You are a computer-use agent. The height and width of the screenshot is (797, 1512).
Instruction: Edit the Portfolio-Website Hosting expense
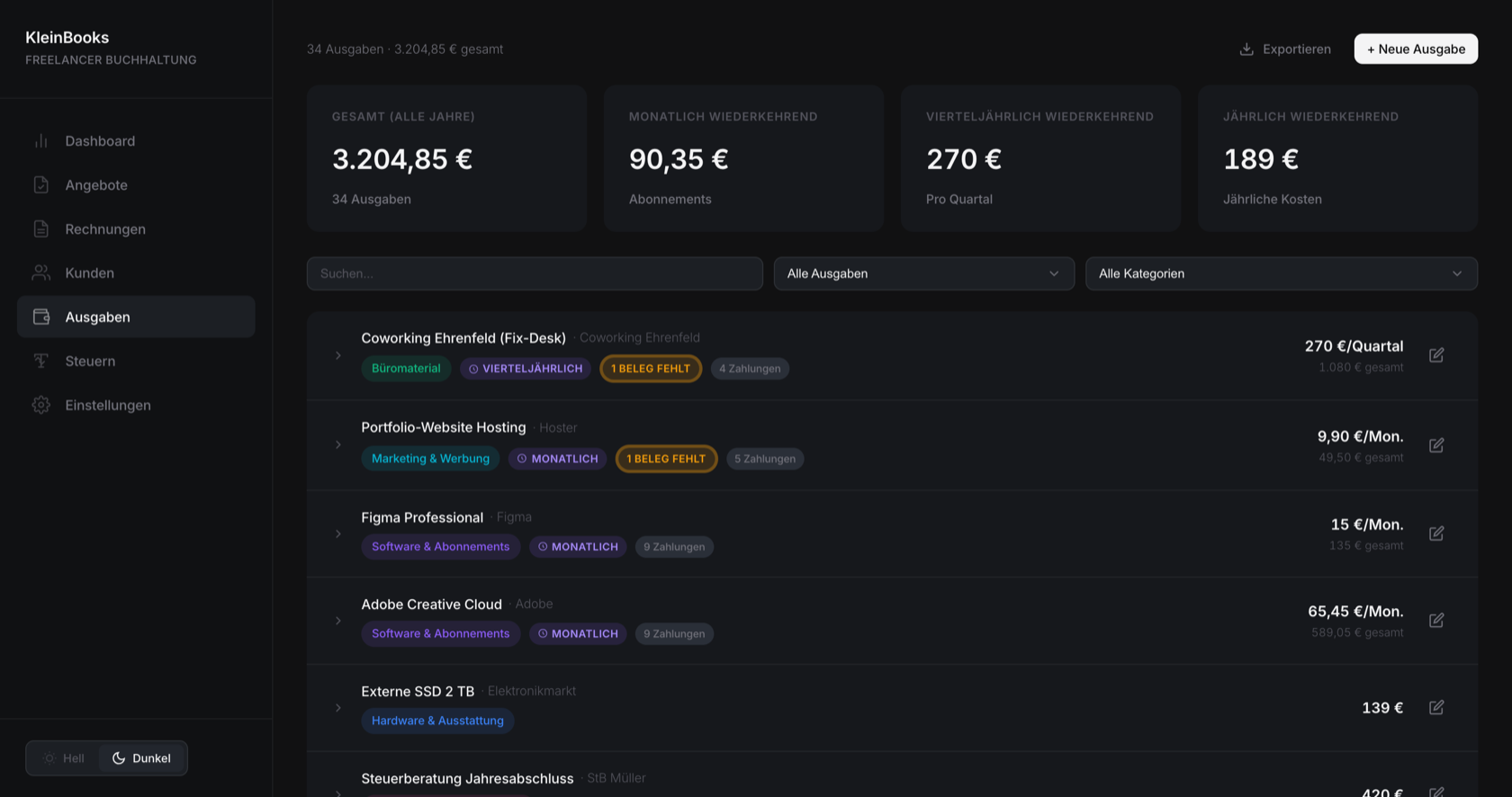[1436, 445]
